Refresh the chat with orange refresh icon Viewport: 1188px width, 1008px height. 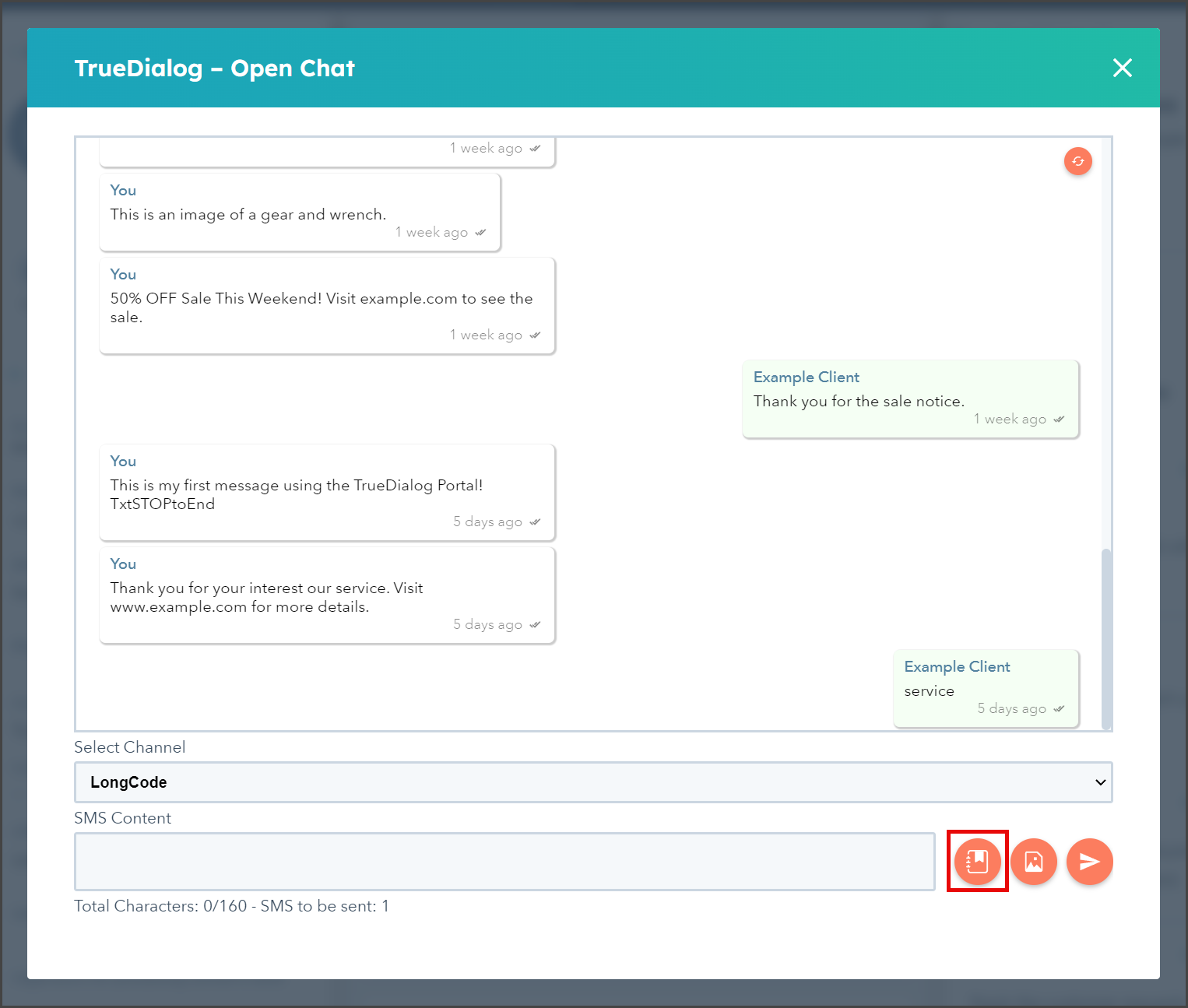click(1077, 161)
